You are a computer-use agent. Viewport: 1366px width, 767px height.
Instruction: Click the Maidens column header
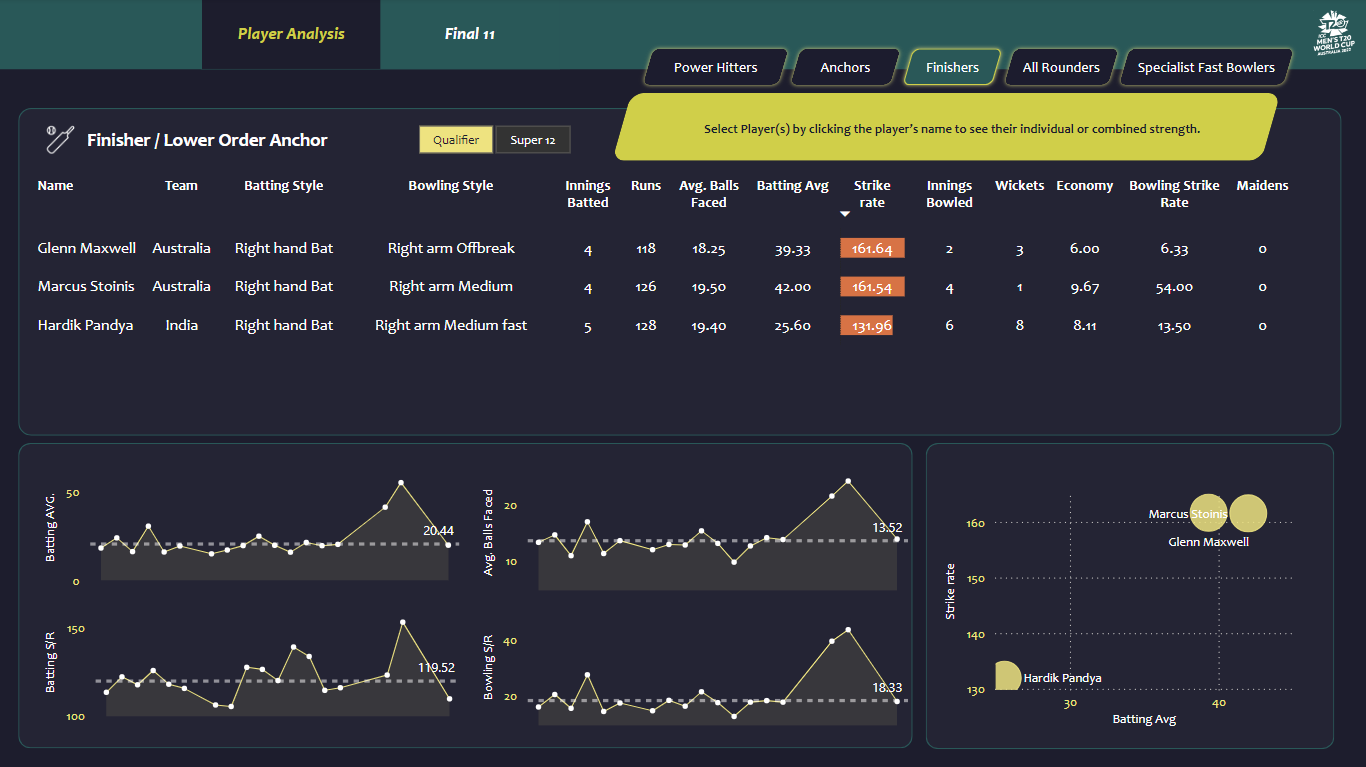(x=1262, y=186)
